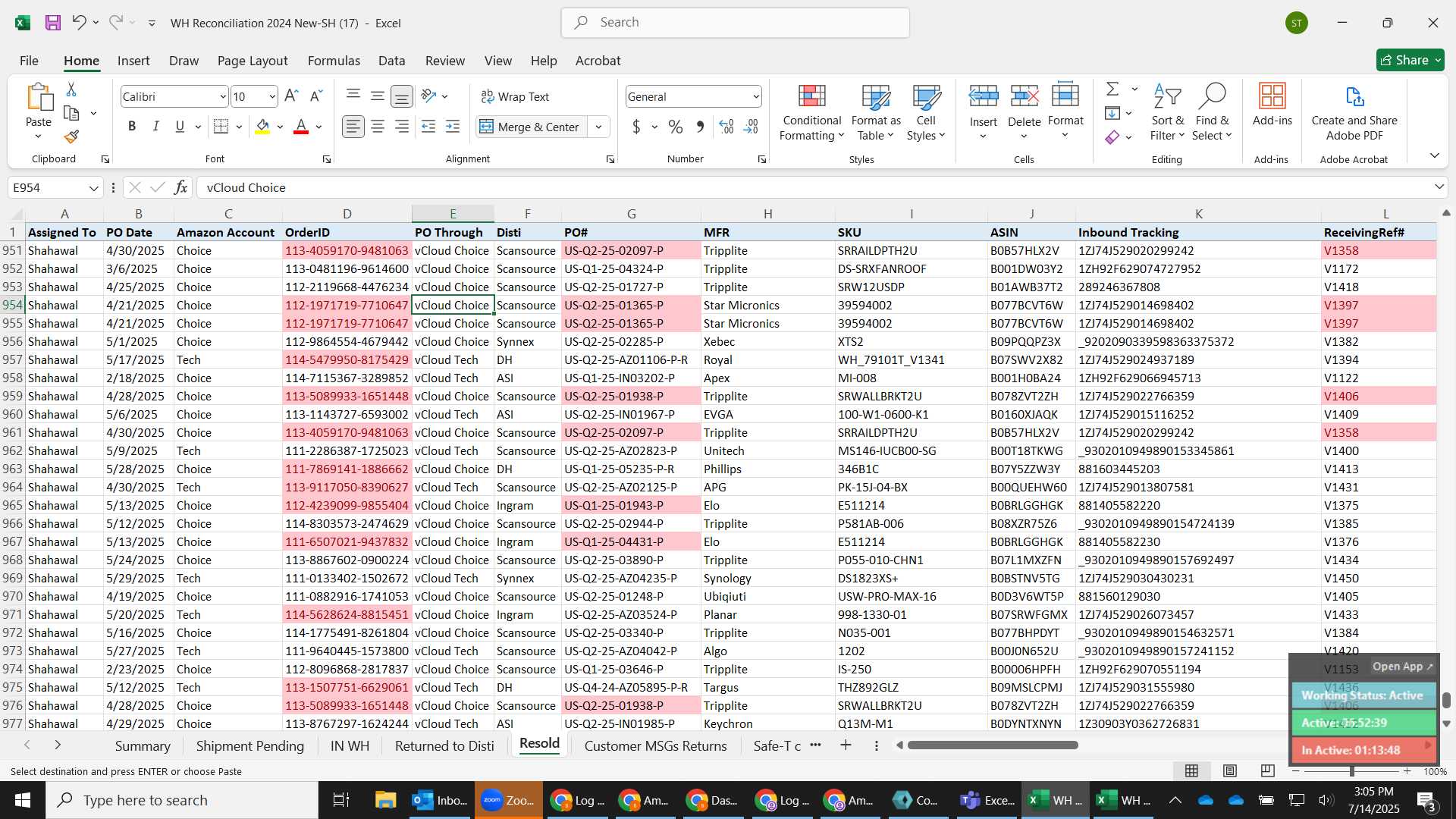
Task: Click Decrease Font Size icon
Action: point(316,96)
